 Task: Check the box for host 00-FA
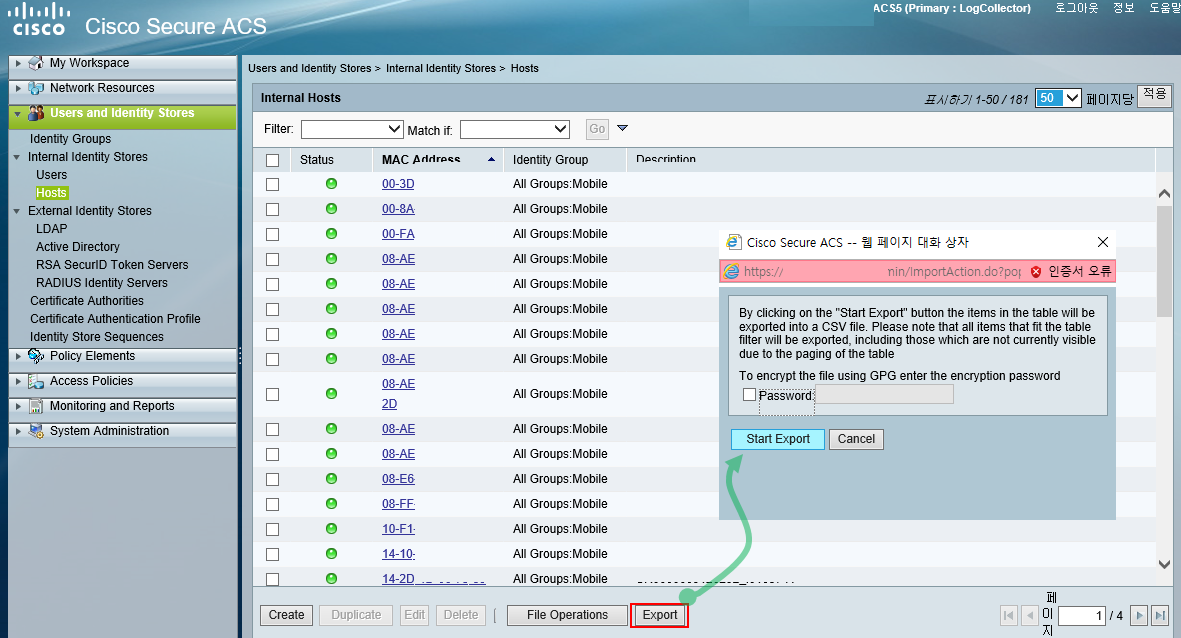[273, 234]
